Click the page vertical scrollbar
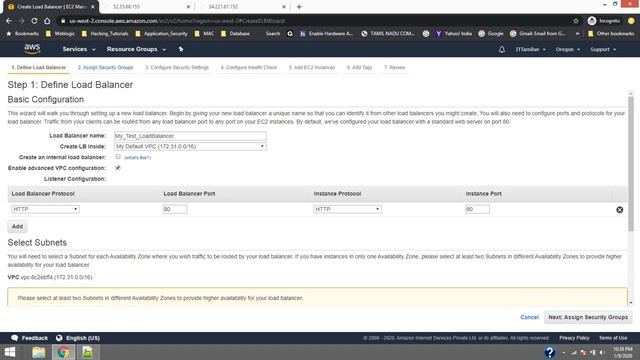Screen dimensions: 640x360 coord(631,163)
